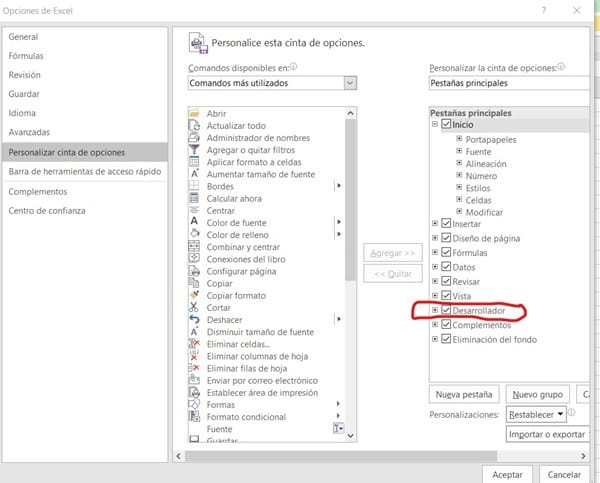
Task: Click the Copiar icon in command list
Action: [194, 283]
